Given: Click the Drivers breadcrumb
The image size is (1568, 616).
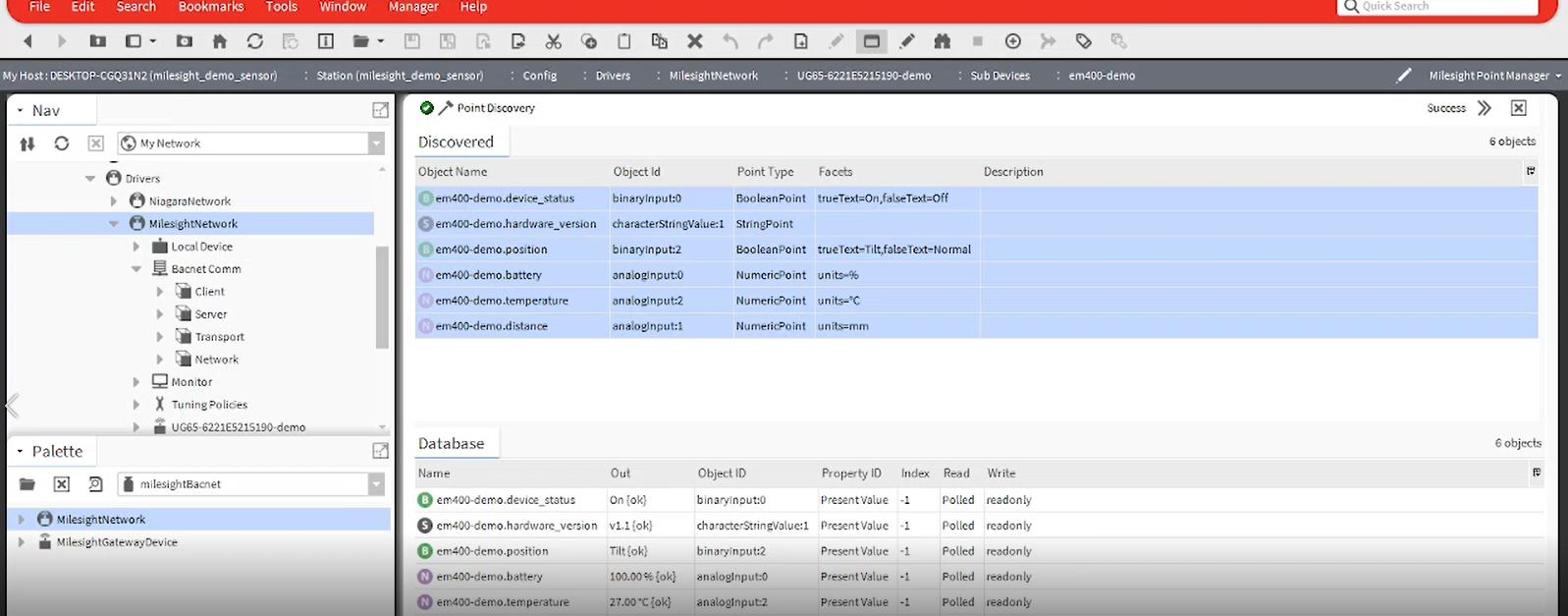Looking at the screenshot, I should point(613,76).
